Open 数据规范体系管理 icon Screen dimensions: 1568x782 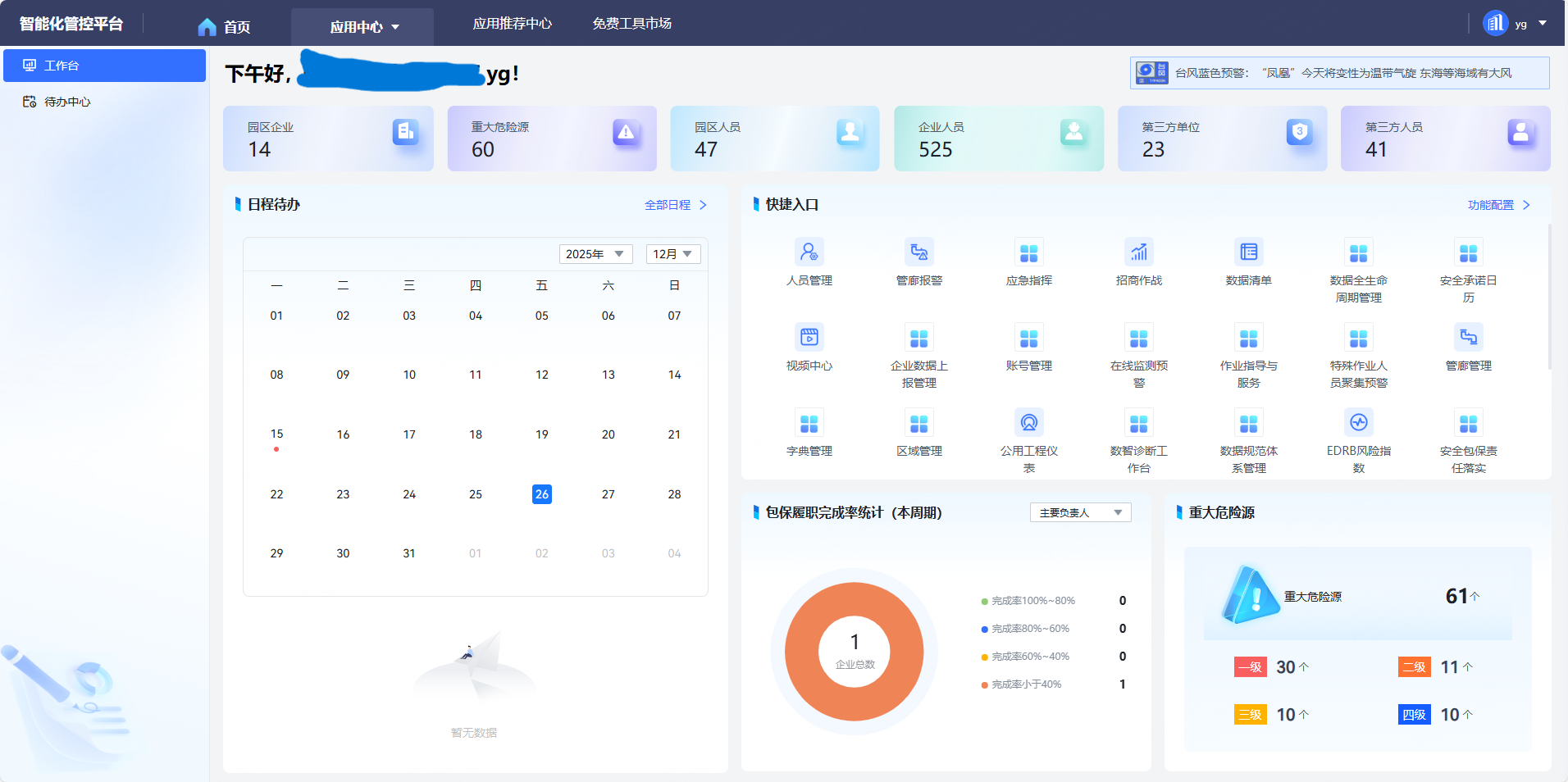[1248, 422]
